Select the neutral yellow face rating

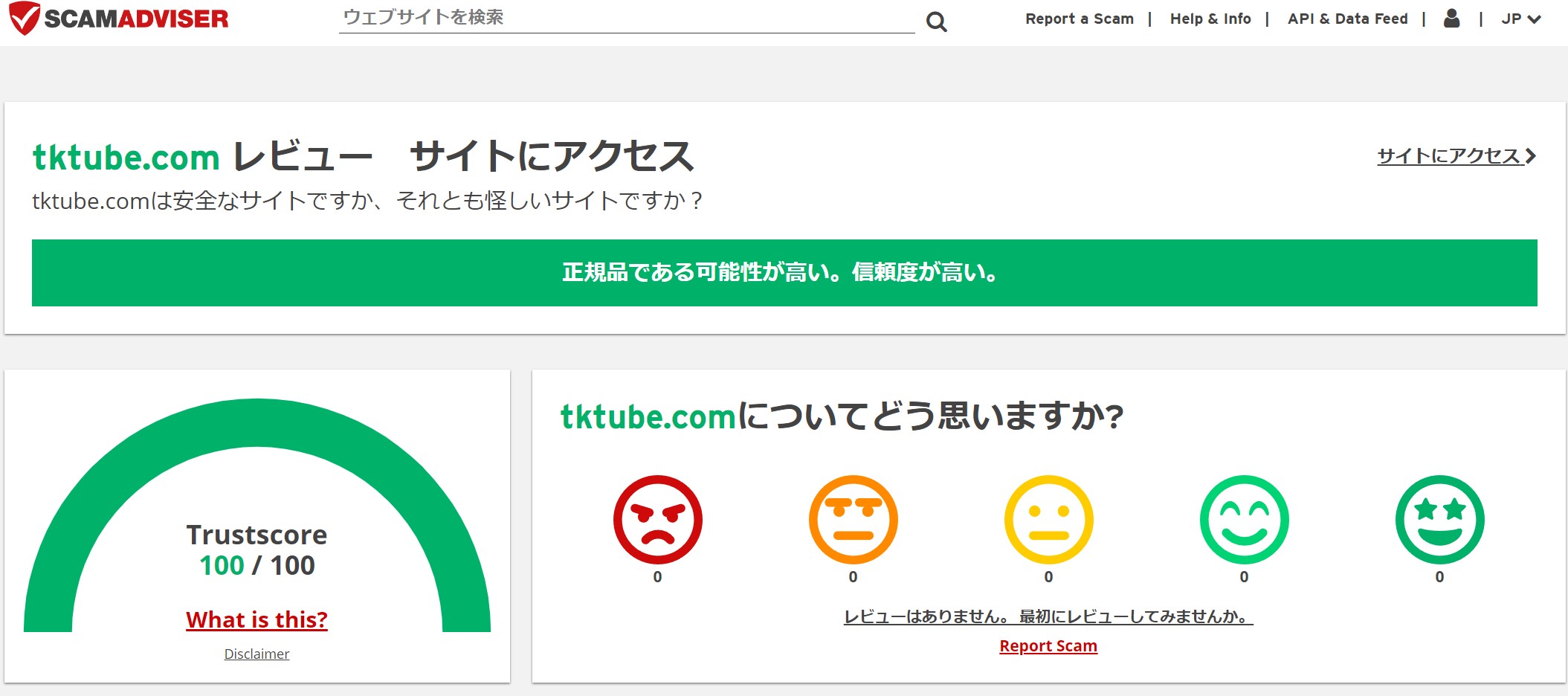(1049, 519)
